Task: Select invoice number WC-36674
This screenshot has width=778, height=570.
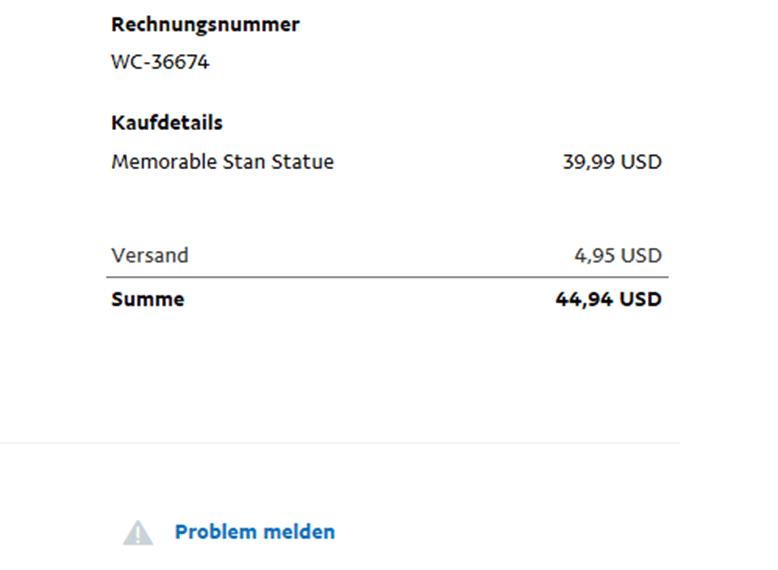Action: point(160,63)
